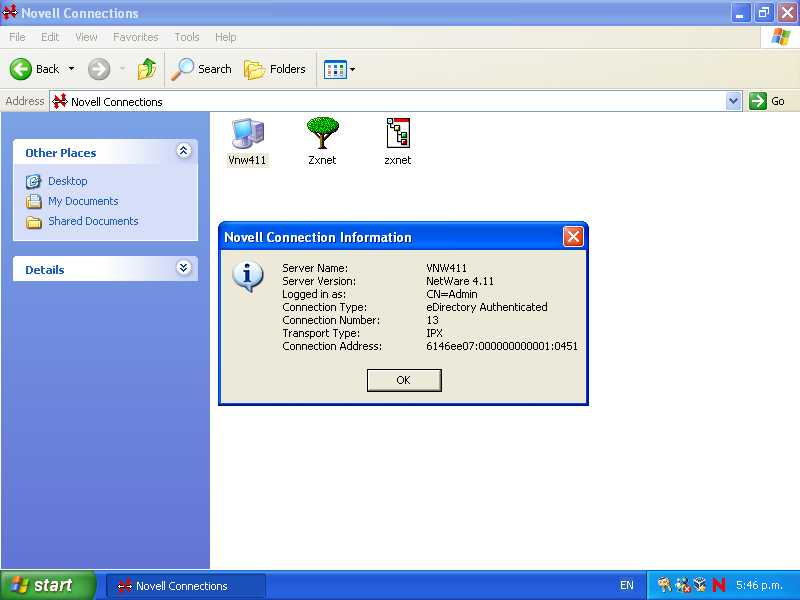The image size is (800, 600).
Task: Click the Novell icon in address bar
Action: point(60,101)
